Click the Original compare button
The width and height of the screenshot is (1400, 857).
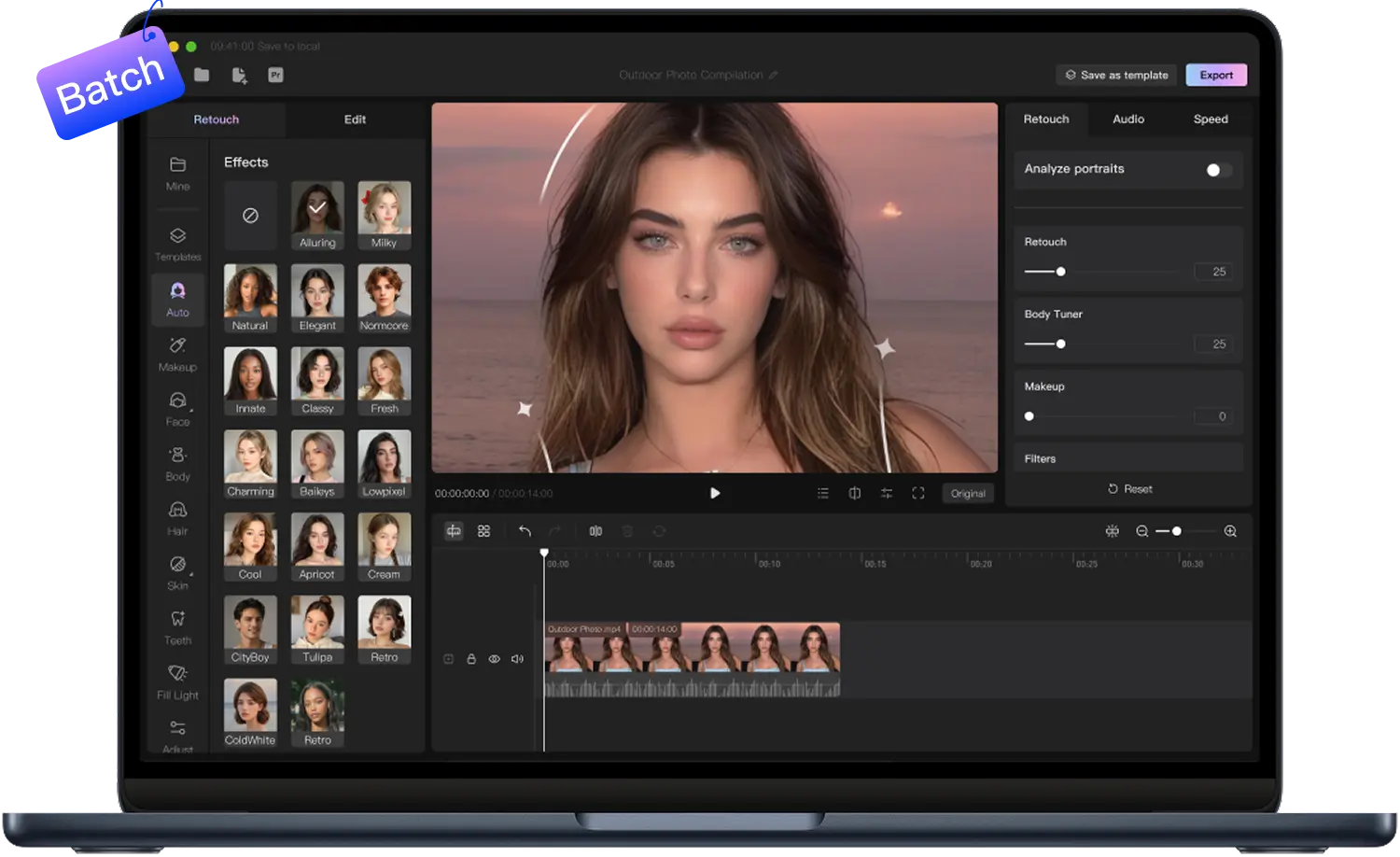pyautogui.click(x=968, y=493)
